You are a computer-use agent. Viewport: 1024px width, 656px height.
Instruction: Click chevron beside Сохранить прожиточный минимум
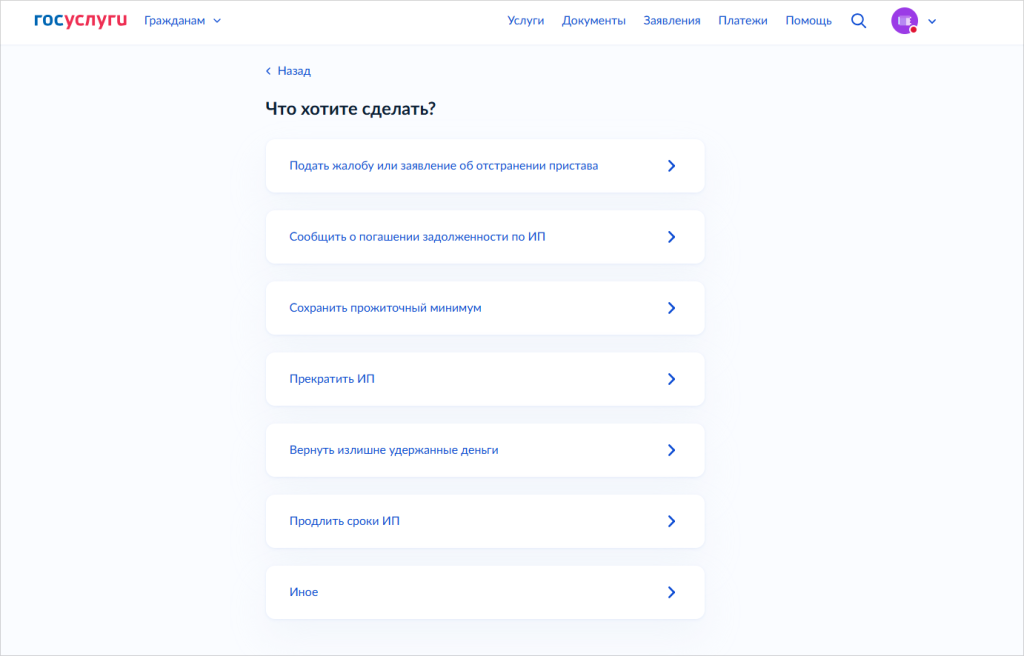coord(672,308)
